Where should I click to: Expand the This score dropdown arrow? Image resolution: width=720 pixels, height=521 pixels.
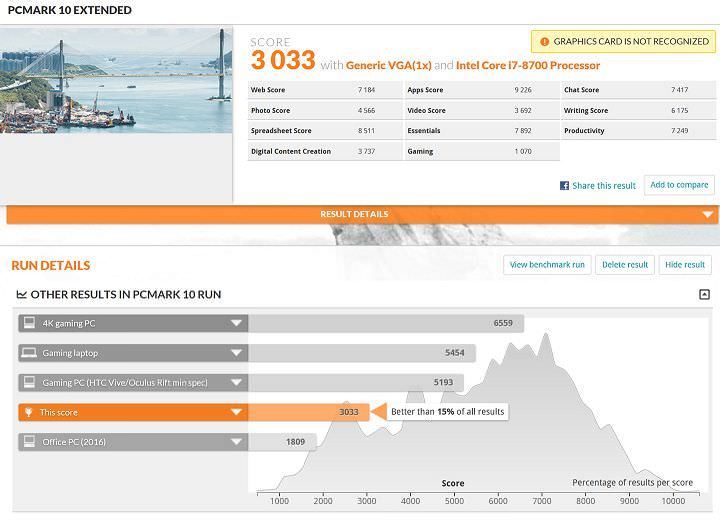click(x=236, y=412)
